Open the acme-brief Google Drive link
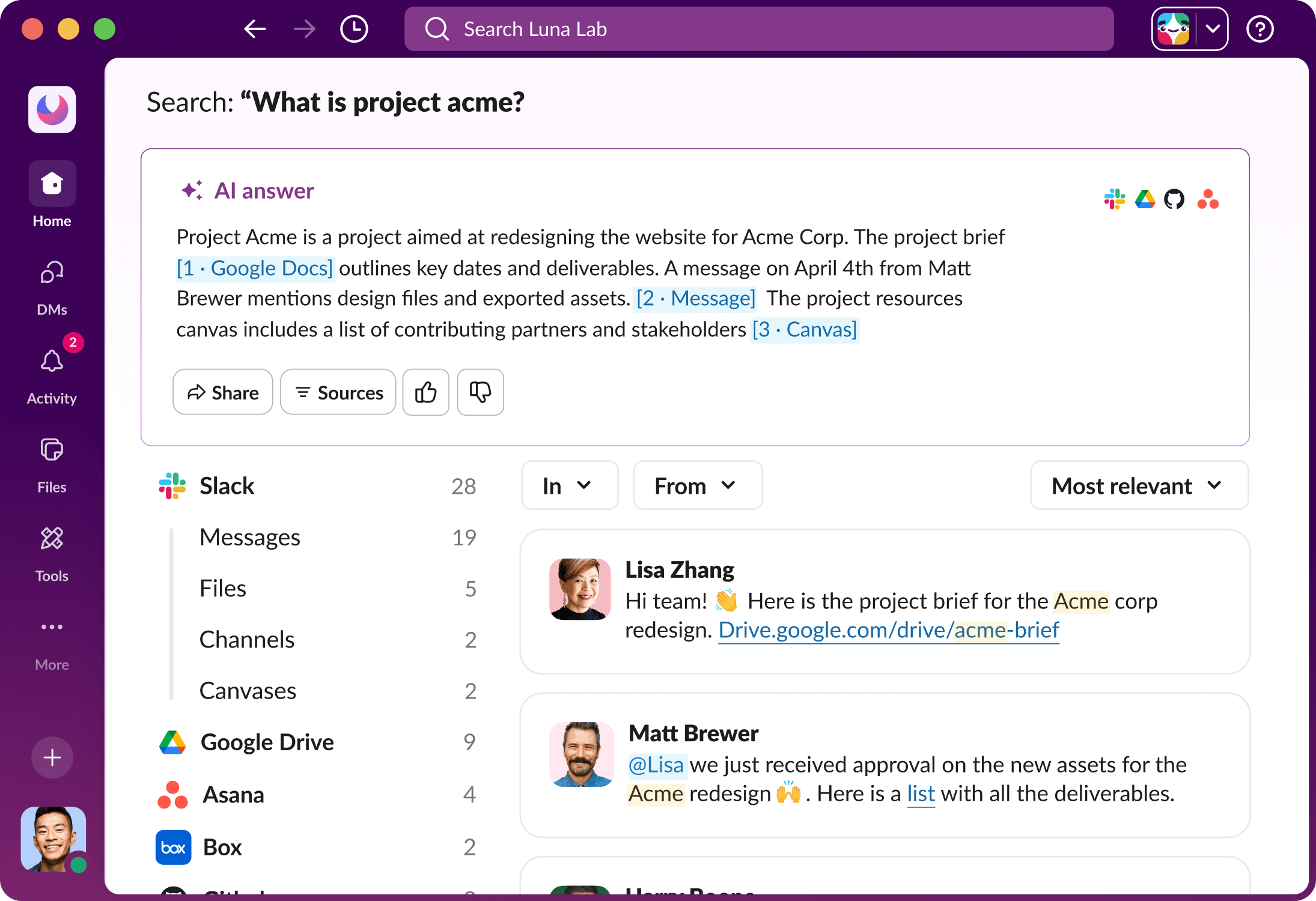The image size is (1316, 901). [889, 630]
